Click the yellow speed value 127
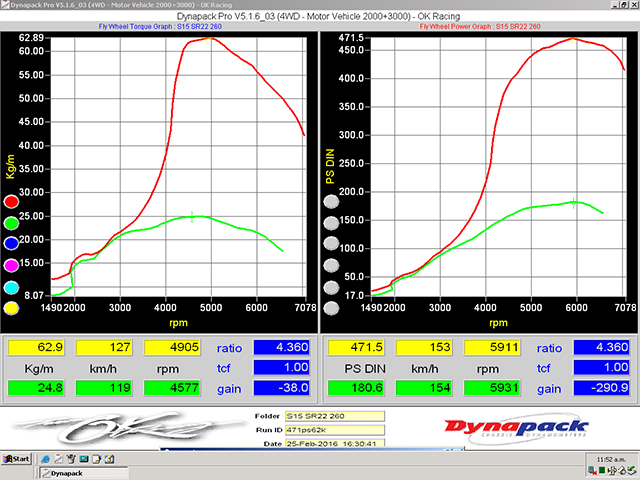640x480 pixels. point(104,347)
